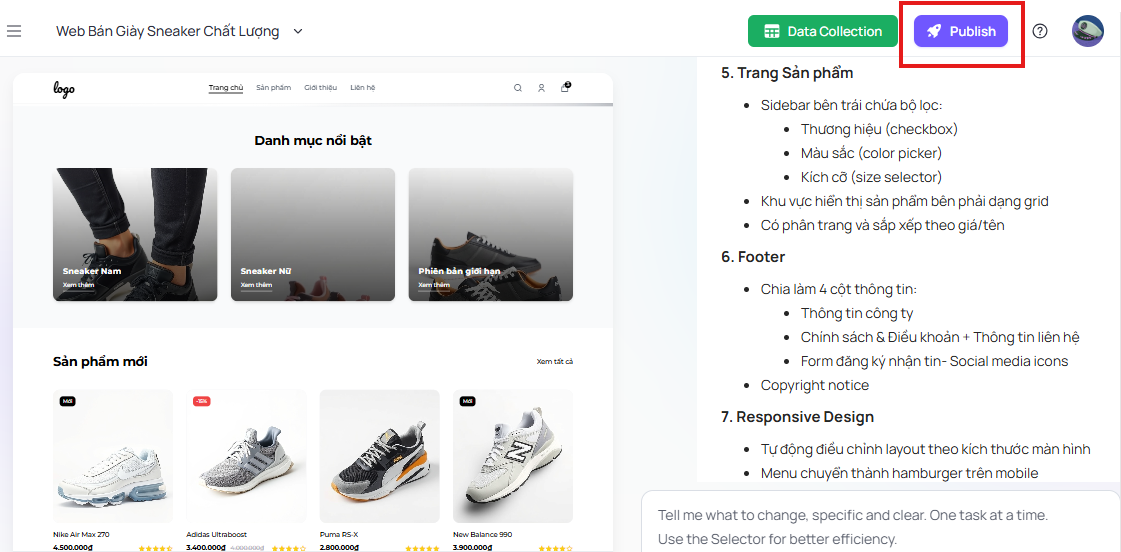Click the help question mark icon
Screen dimensions: 1121x552
point(1040,31)
